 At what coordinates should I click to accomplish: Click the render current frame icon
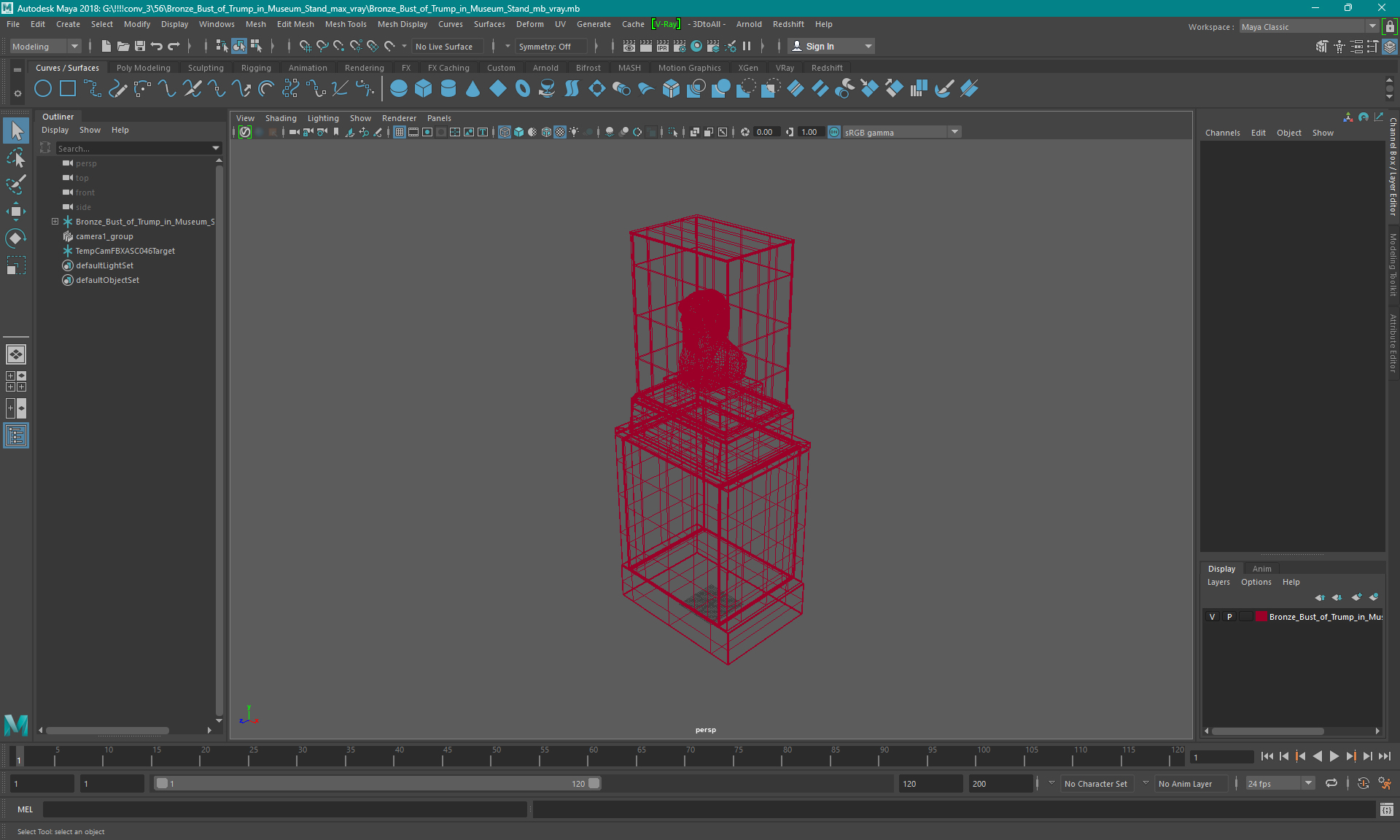pos(646,46)
